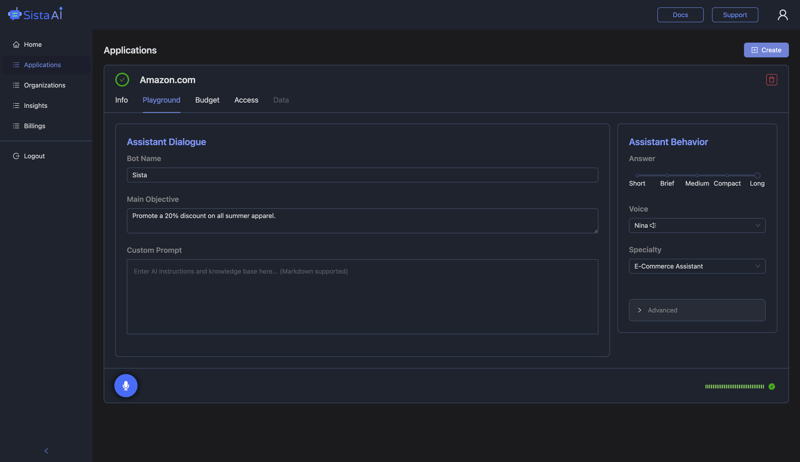Click the Applications list icon in sidebar

click(x=16, y=65)
